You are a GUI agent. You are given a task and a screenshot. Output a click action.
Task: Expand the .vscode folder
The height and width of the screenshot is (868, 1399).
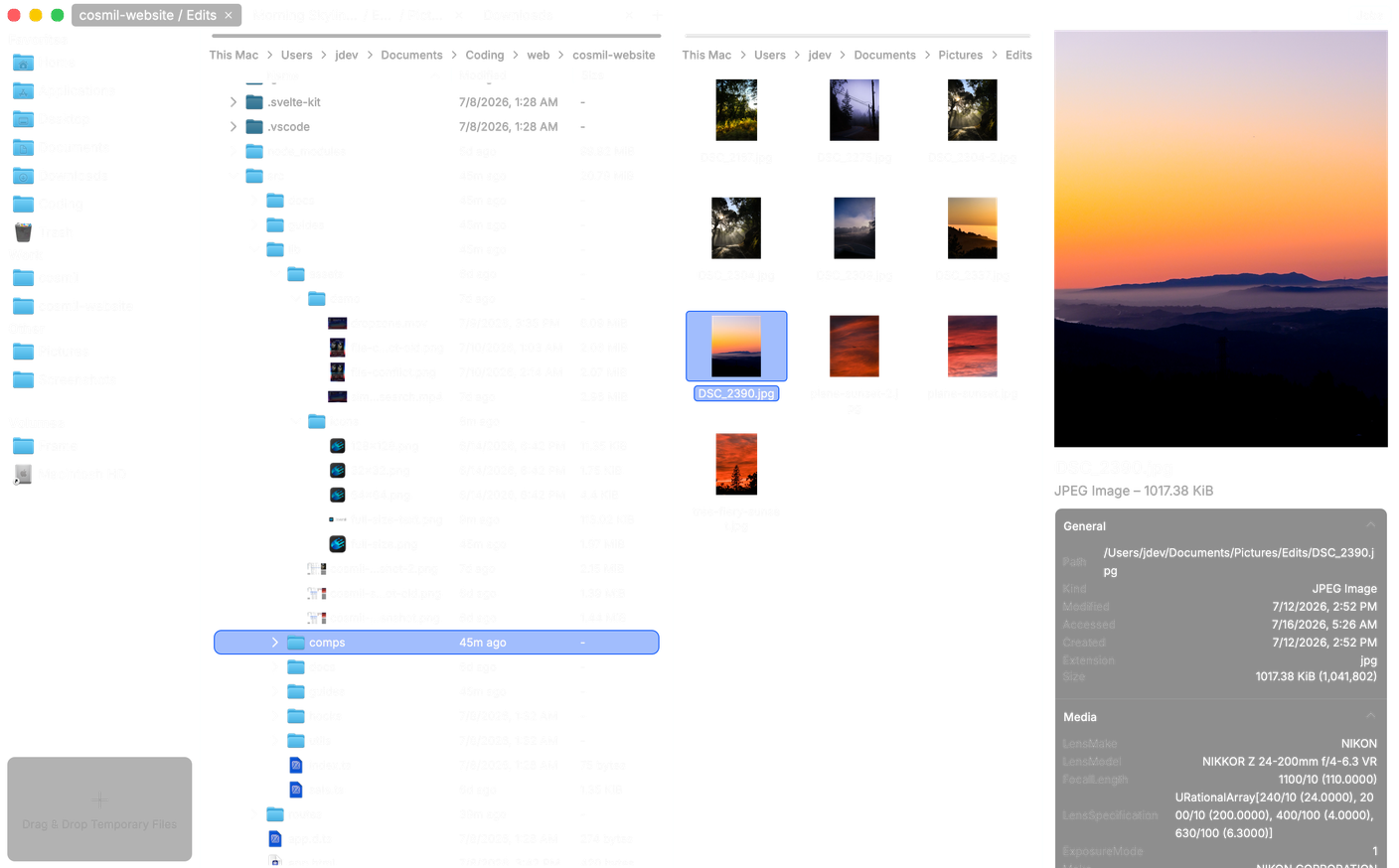(233, 127)
